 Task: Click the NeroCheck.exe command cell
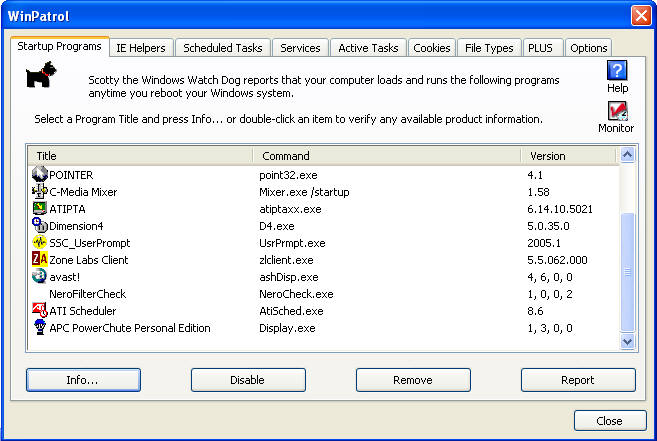pyautogui.click(x=296, y=294)
